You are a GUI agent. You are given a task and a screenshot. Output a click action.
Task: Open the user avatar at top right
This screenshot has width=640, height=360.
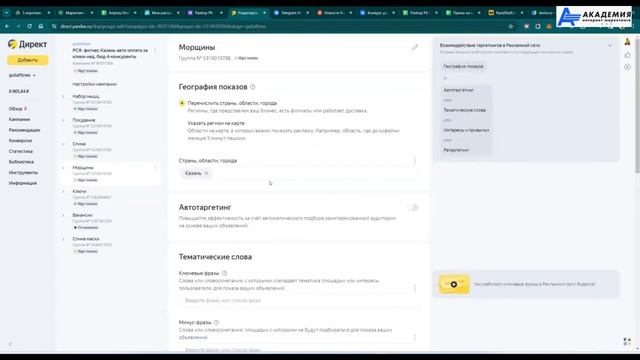point(627,42)
